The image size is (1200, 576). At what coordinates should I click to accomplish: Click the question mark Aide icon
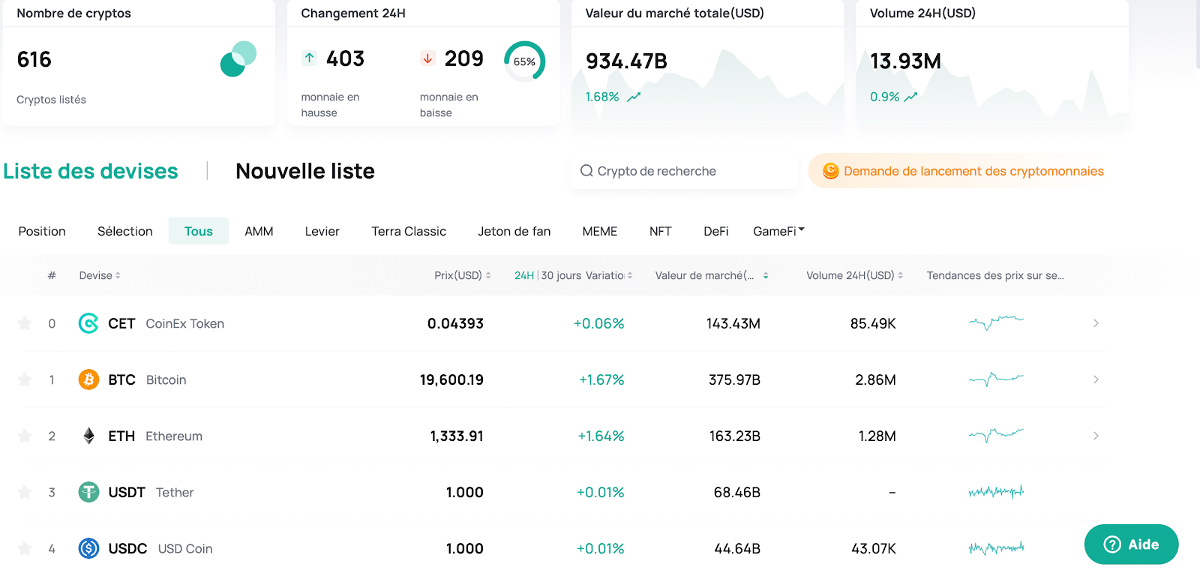[1112, 545]
